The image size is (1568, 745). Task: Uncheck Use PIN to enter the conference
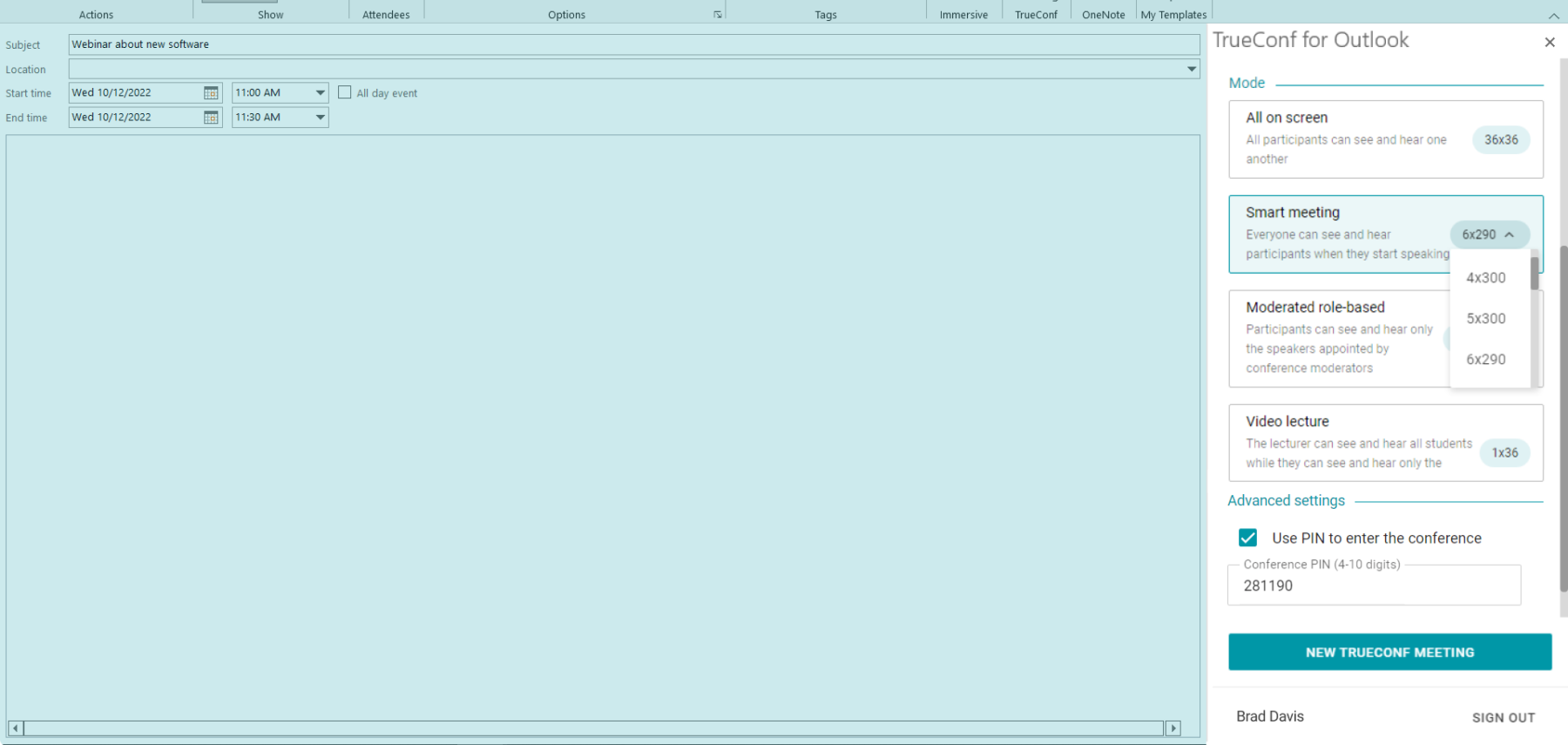tap(1248, 538)
